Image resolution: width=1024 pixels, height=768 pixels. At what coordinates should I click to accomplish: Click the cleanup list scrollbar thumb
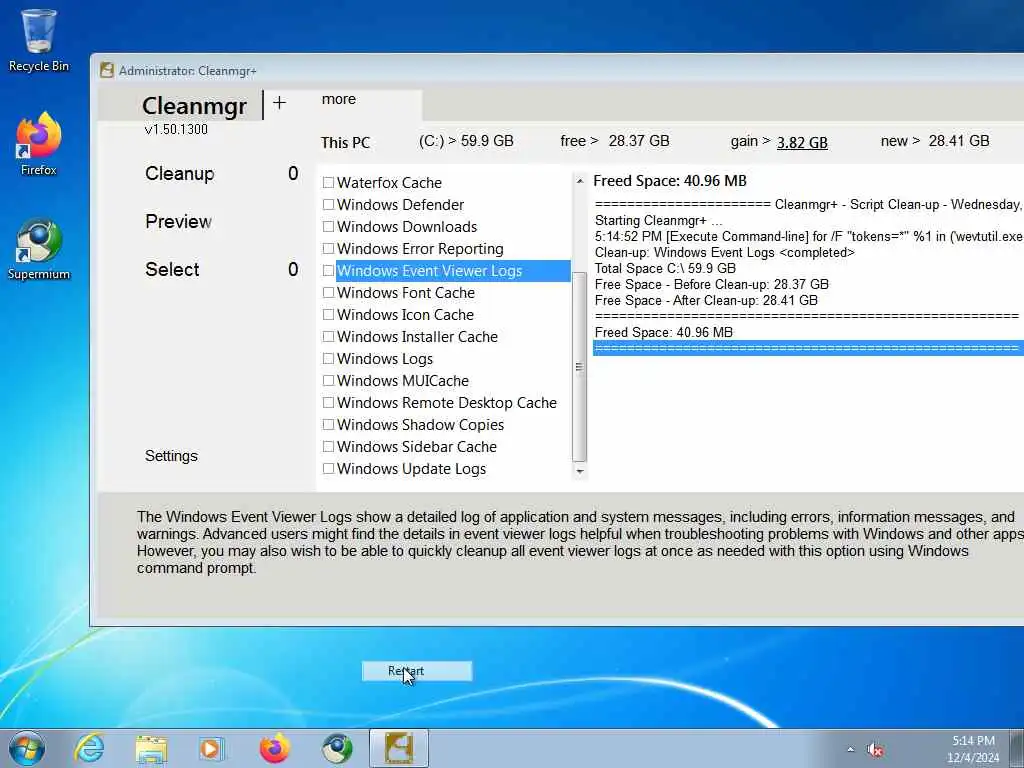tap(579, 366)
